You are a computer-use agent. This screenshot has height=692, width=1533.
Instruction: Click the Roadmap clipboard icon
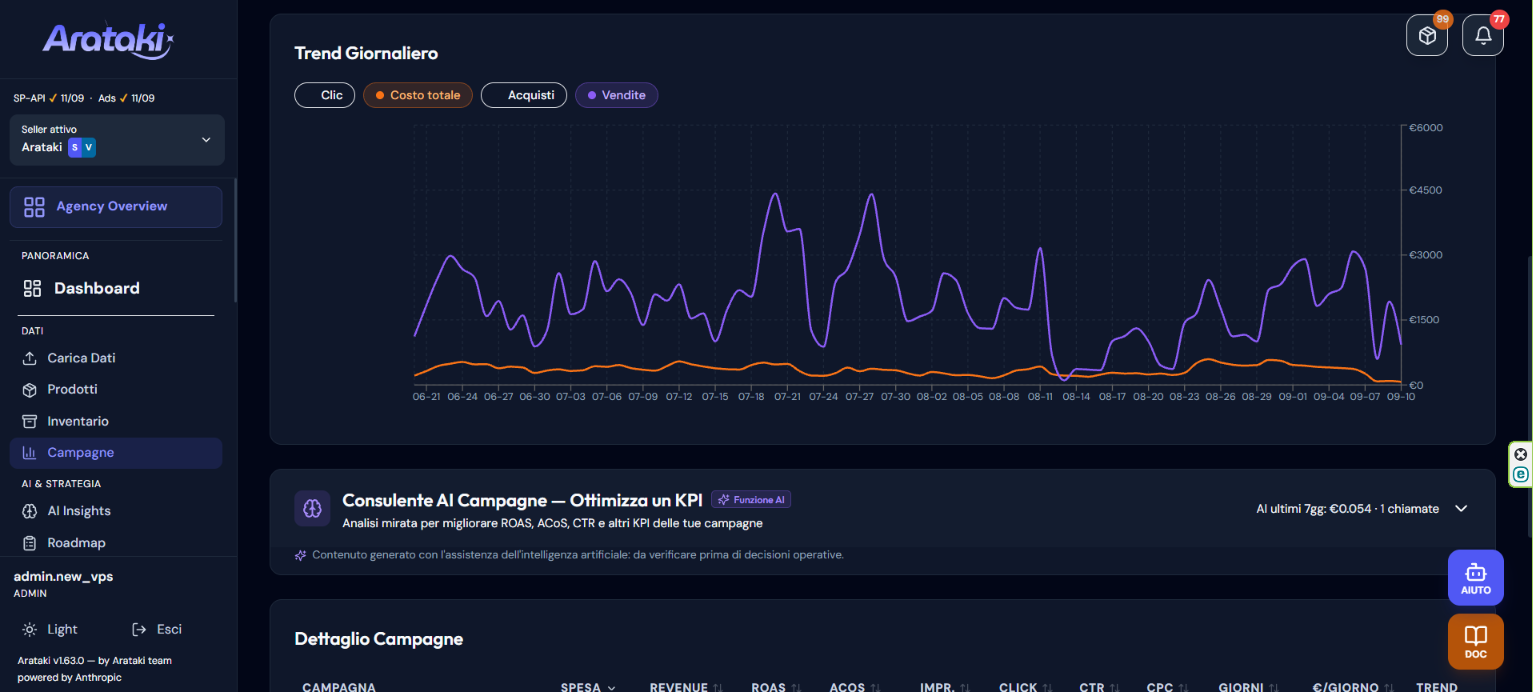[x=30, y=543]
